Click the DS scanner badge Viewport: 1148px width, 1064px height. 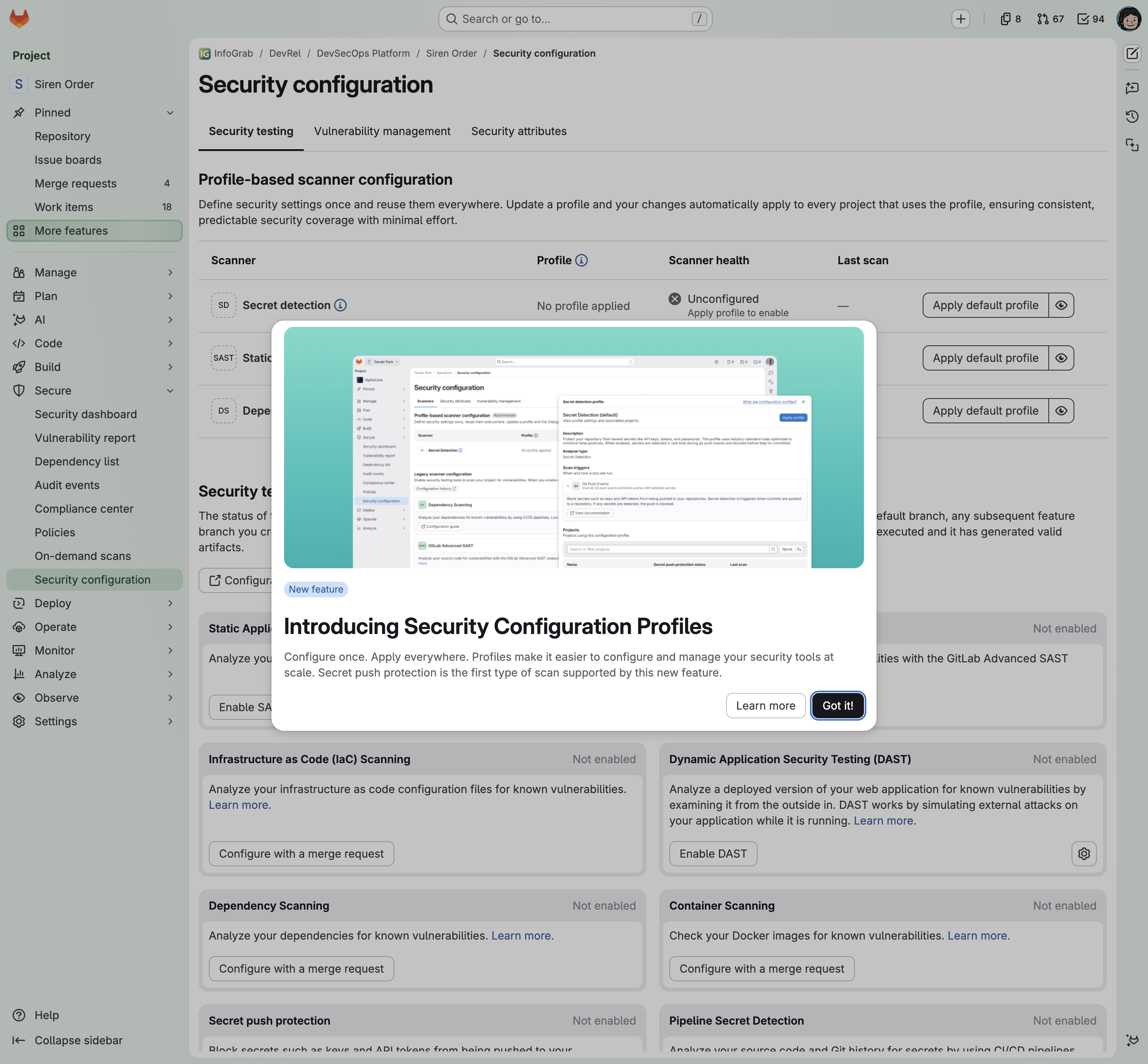(223, 411)
